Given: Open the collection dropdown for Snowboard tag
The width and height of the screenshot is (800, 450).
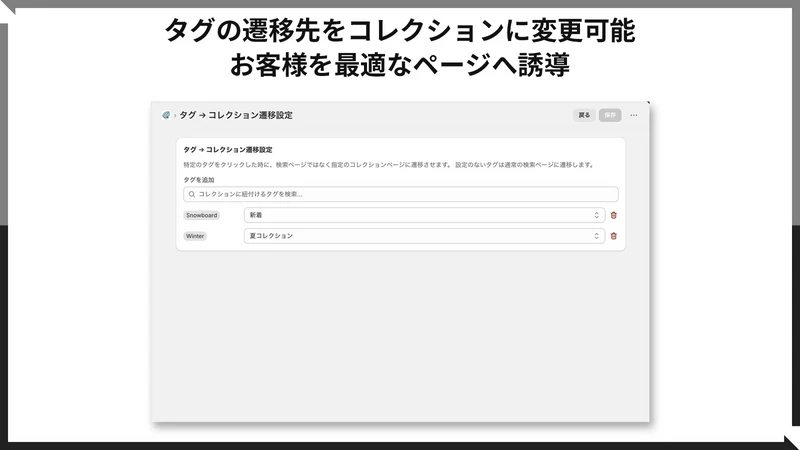Looking at the screenshot, I should point(424,215).
